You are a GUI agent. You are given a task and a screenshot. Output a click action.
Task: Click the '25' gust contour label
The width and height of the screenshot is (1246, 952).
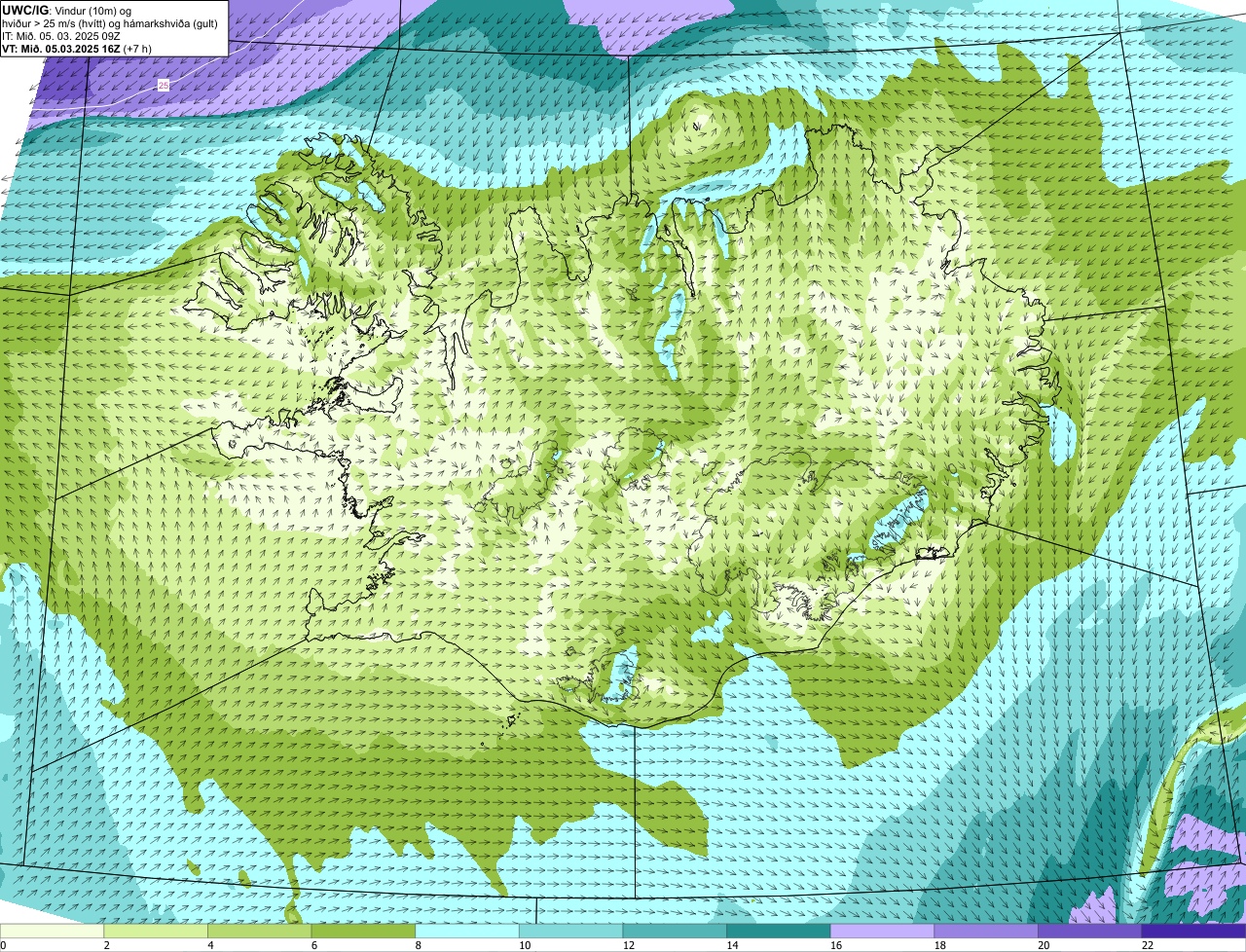click(x=164, y=86)
